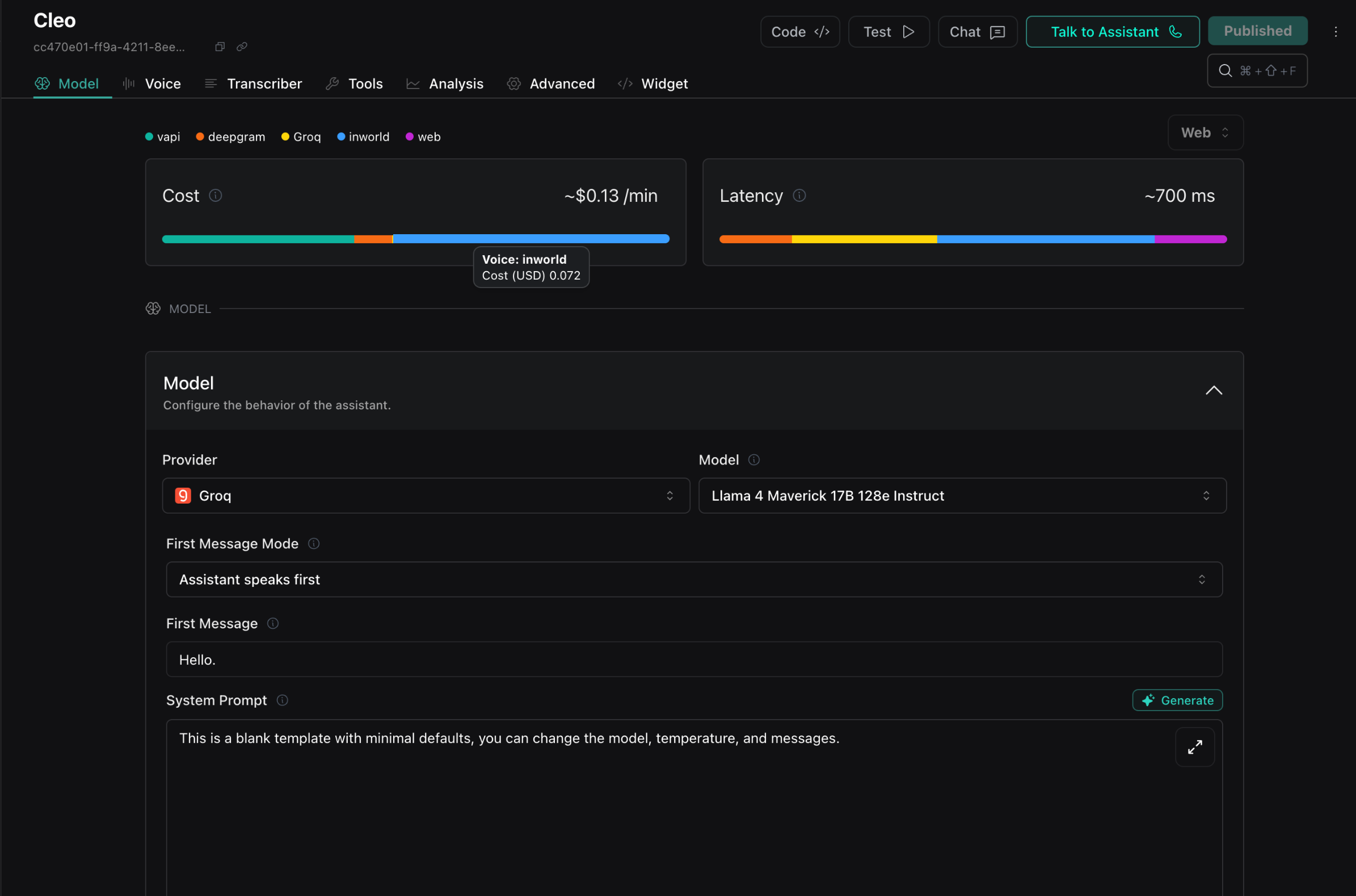Click the Talk to Assistant button
Screen dimensions: 1356x896
pyautogui.click(x=1113, y=32)
